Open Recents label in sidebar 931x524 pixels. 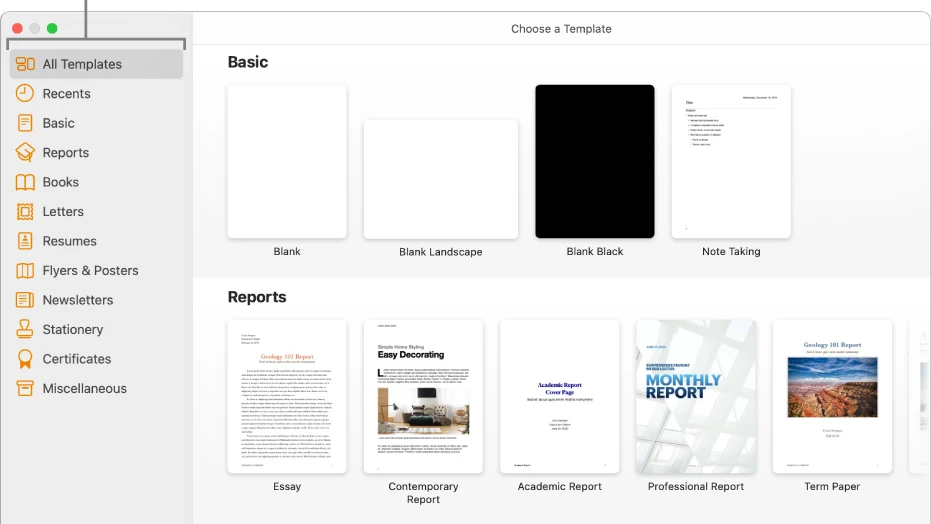coord(66,94)
